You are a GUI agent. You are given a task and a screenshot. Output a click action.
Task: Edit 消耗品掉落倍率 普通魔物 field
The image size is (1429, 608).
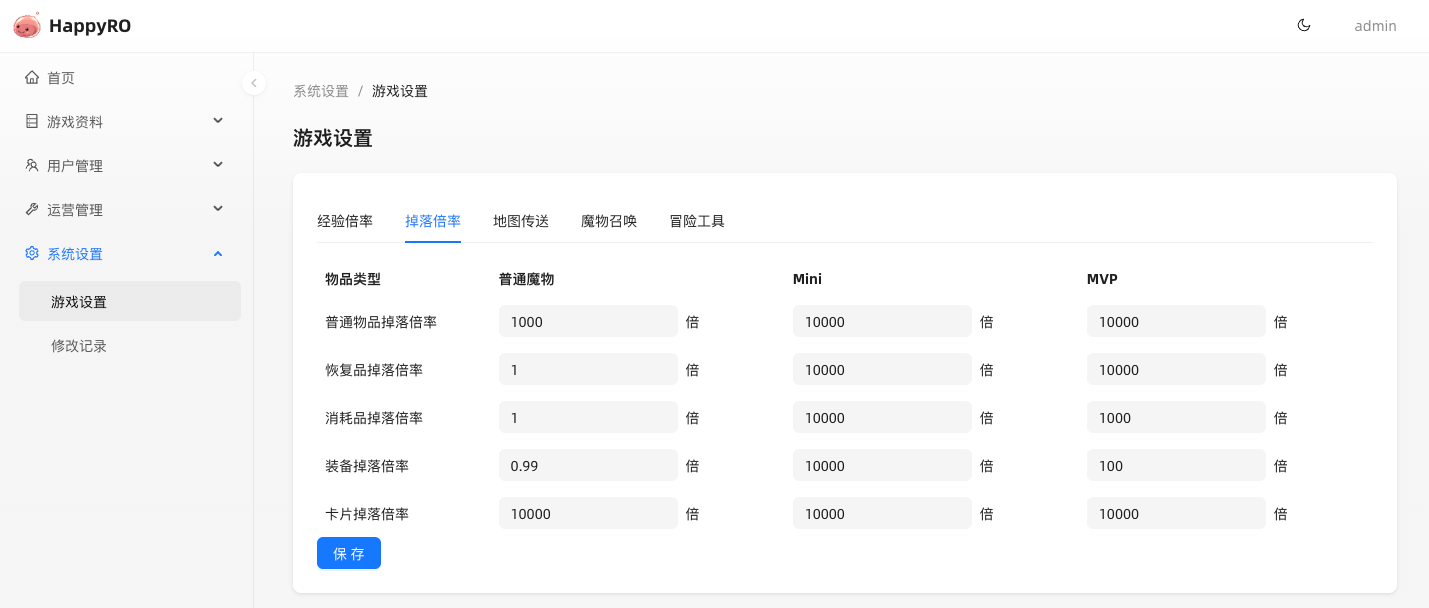[588, 417]
